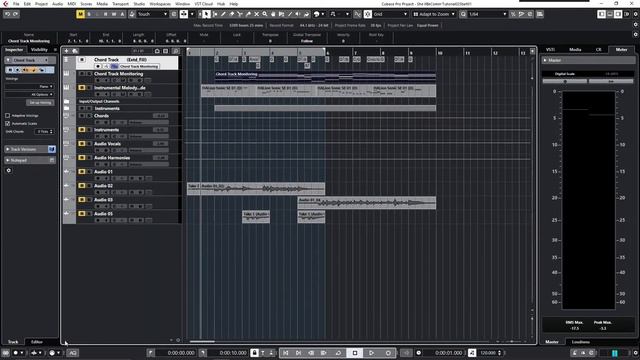
Task: Enable the Adaptive Voicings checkbox
Action: [x=8, y=116]
